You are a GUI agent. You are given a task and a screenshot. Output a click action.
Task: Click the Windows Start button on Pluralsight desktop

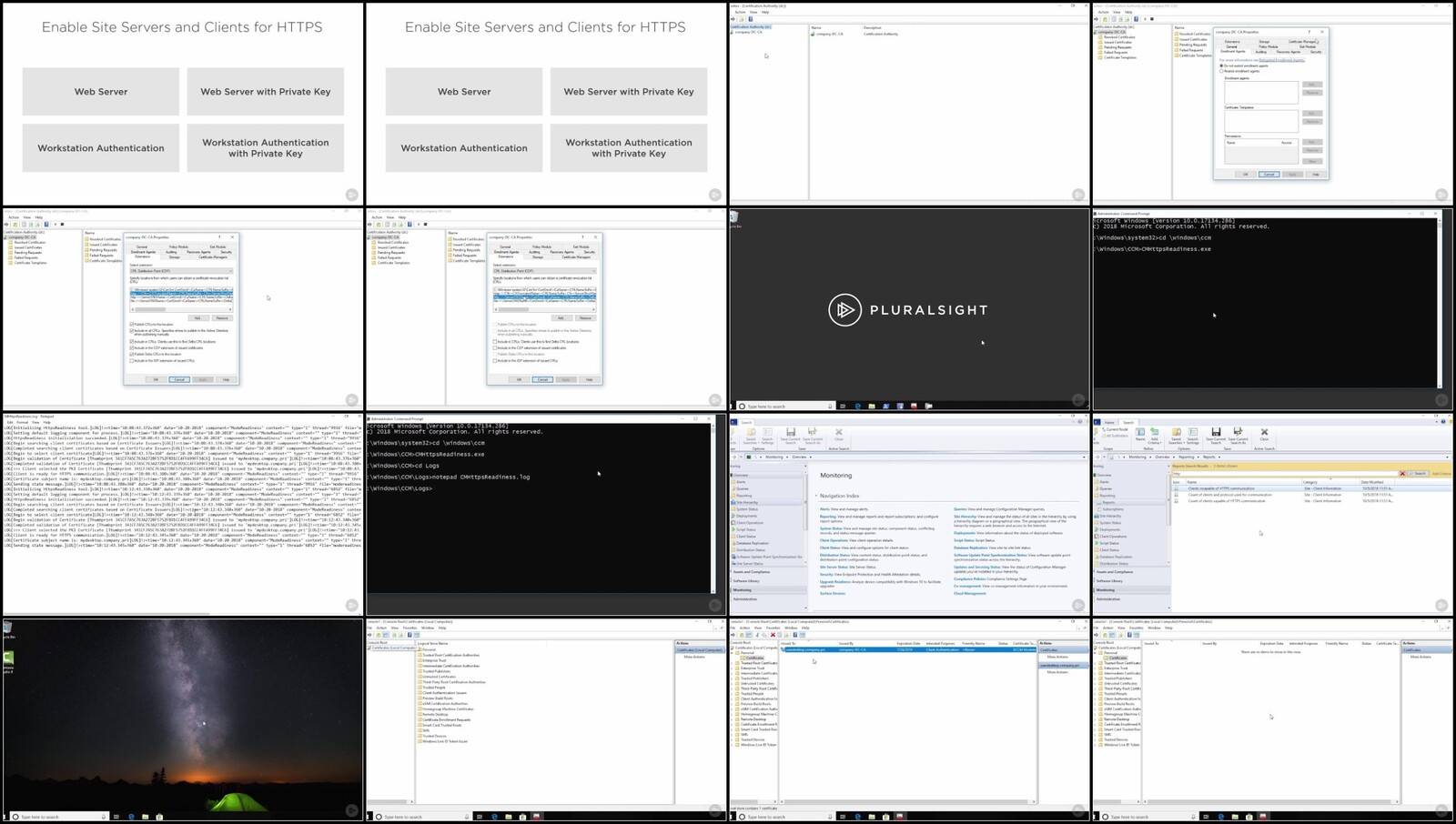(x=733, y=406)
